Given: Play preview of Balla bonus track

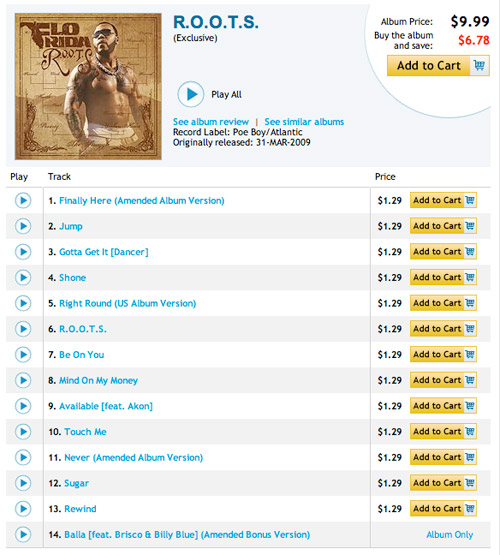Looking at the screenshot, I should click(23, 534).
